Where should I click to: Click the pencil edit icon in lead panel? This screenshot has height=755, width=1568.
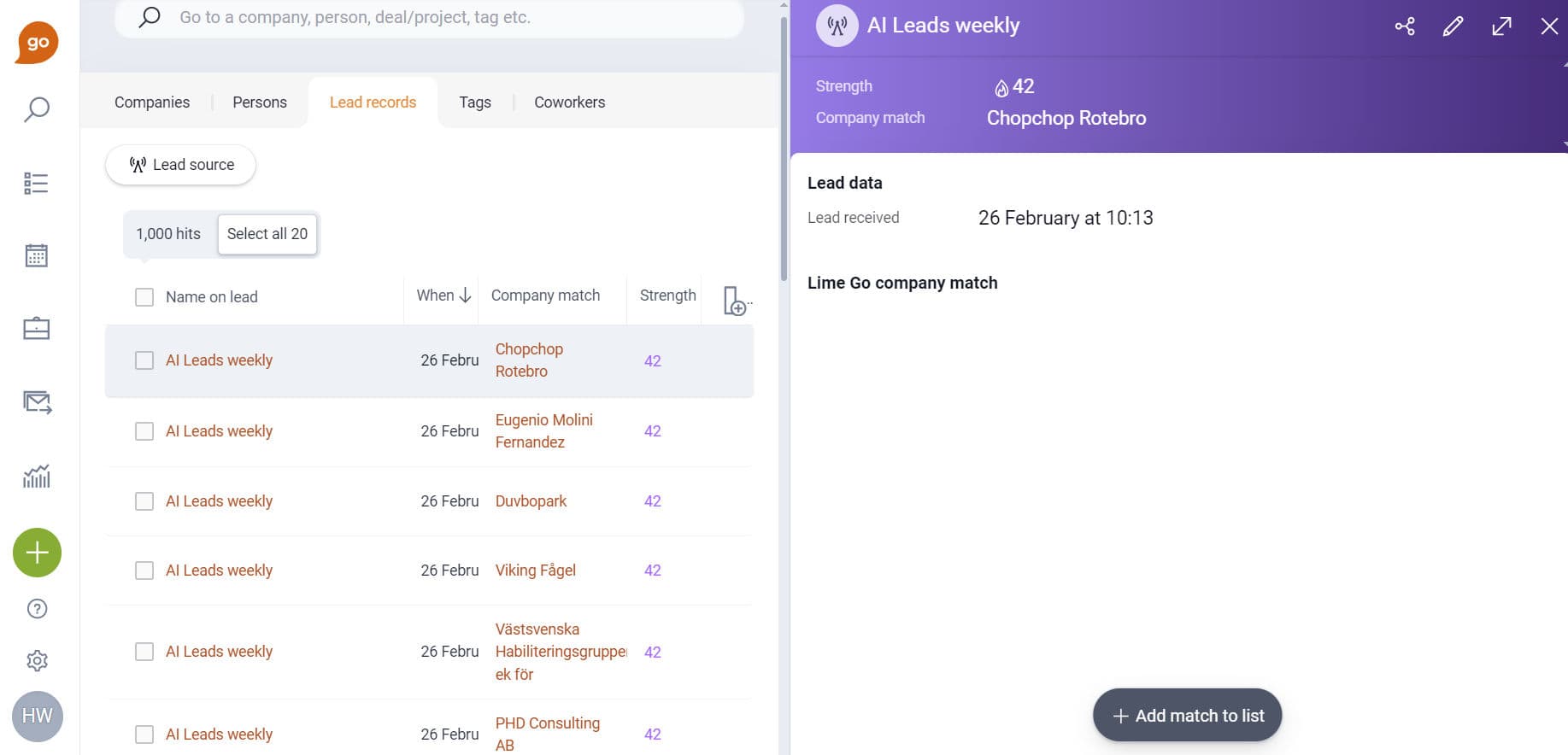coord(1453,26)
